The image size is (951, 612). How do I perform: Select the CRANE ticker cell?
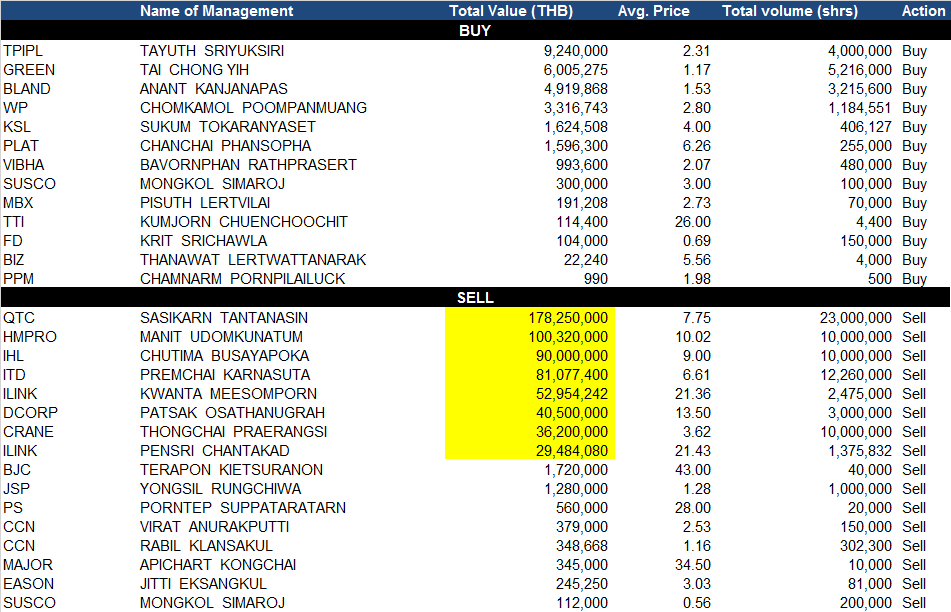pos(29,432)
